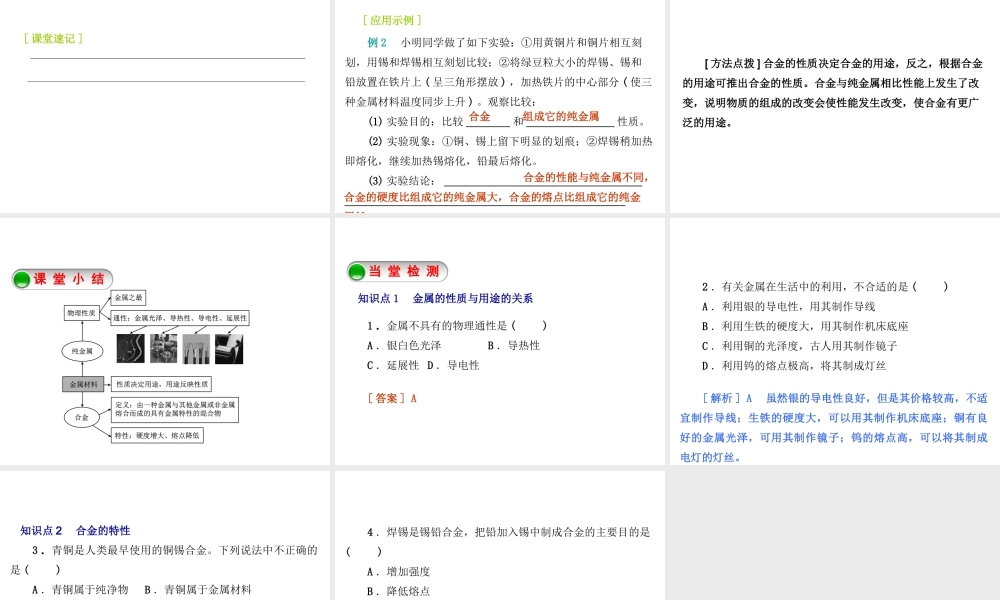Click the red answer 组成它的纯金属
This screenshot has width=1000, height=600.
(x=561, y=116)
